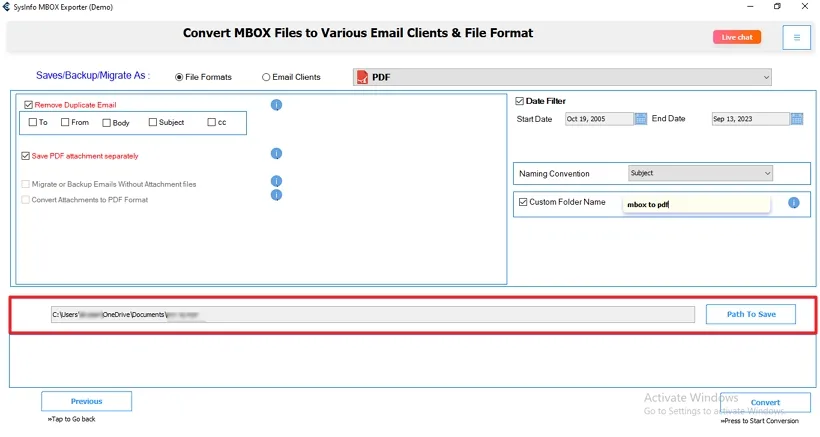The width and height of the screenshot is (820, 437).
Task: Expand the PDF save format dropdown
Action: coord(562,77)
